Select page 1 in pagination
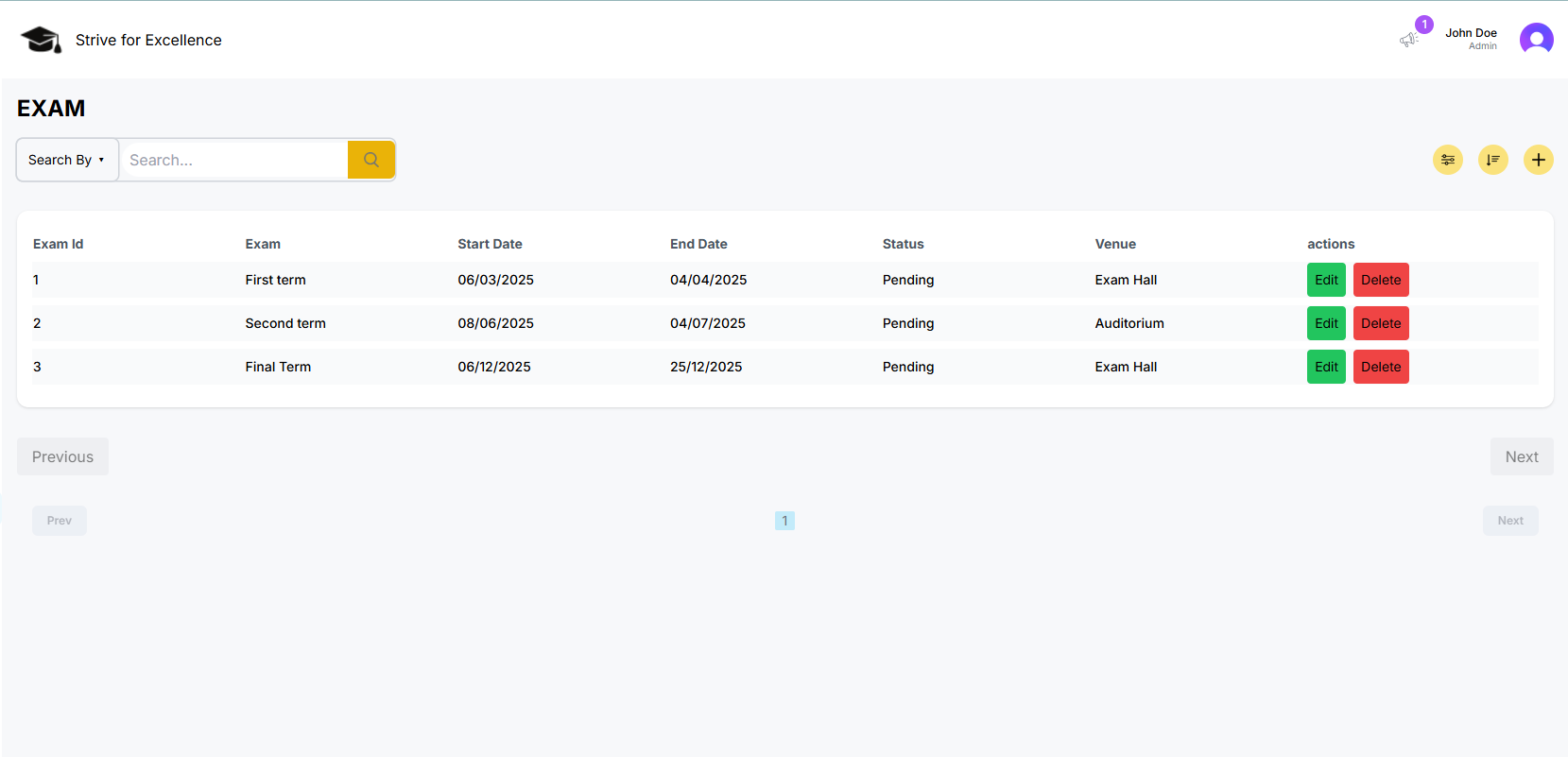The width and height of the screenshot is (1568, 757). coord(784,521)
